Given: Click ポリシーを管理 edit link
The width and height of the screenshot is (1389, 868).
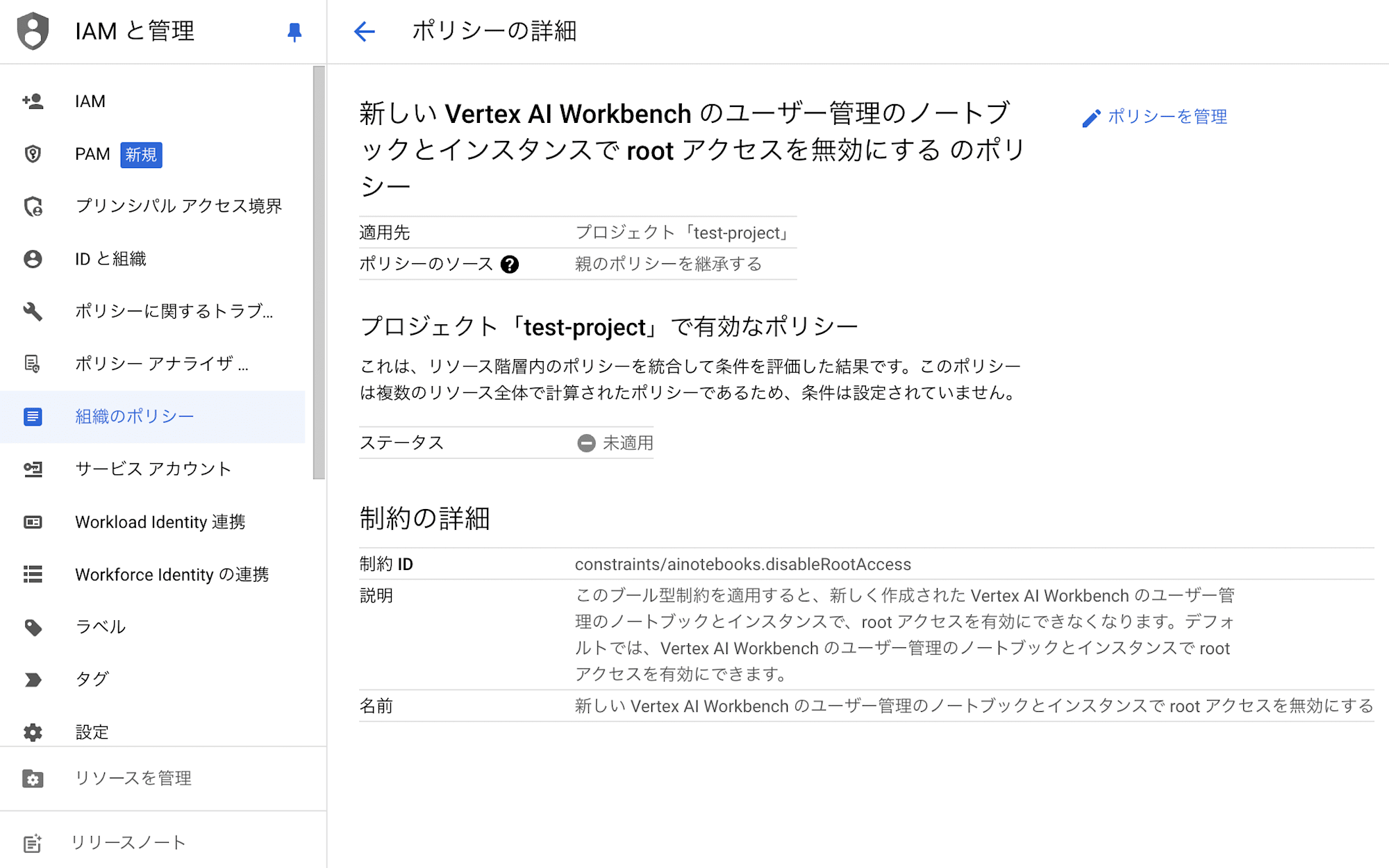Looking at the screenshot, I should click(x=1154, y=117).
